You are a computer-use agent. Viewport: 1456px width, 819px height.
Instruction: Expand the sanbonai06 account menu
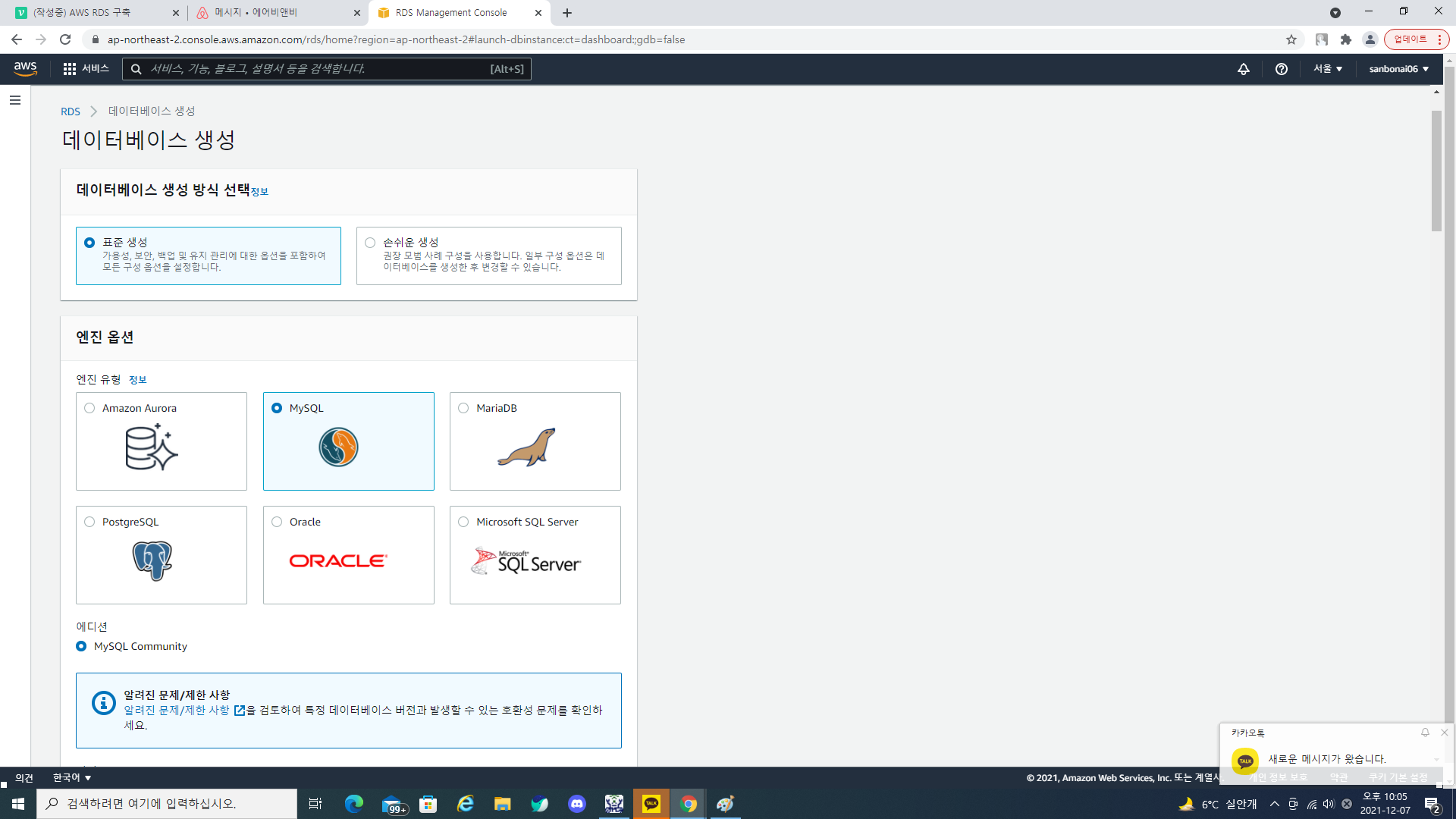(1398, 69)
